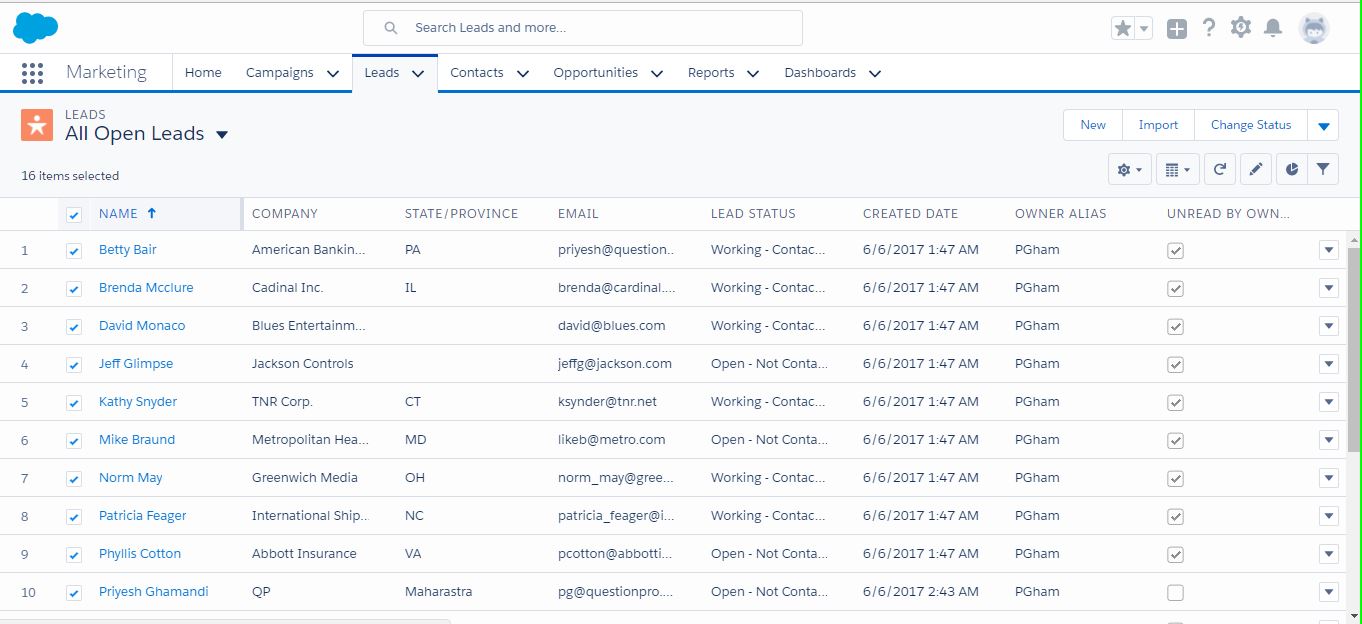This screenshot has width=1362, height=624.
Task: Uncheck the Brenda Mcclure row checkbox
Action: point(74,289)
